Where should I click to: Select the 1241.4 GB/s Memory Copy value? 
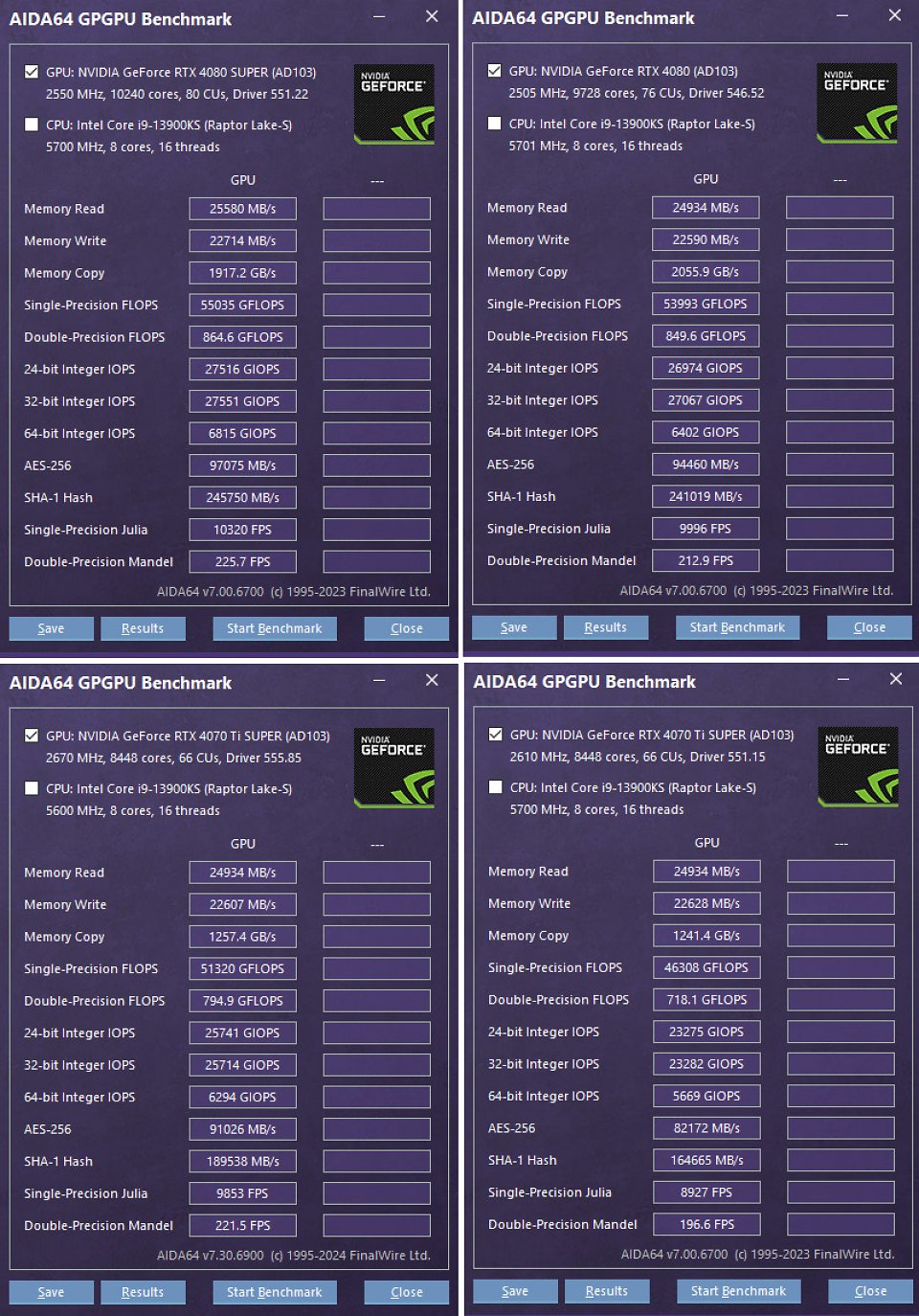point(706,936)
